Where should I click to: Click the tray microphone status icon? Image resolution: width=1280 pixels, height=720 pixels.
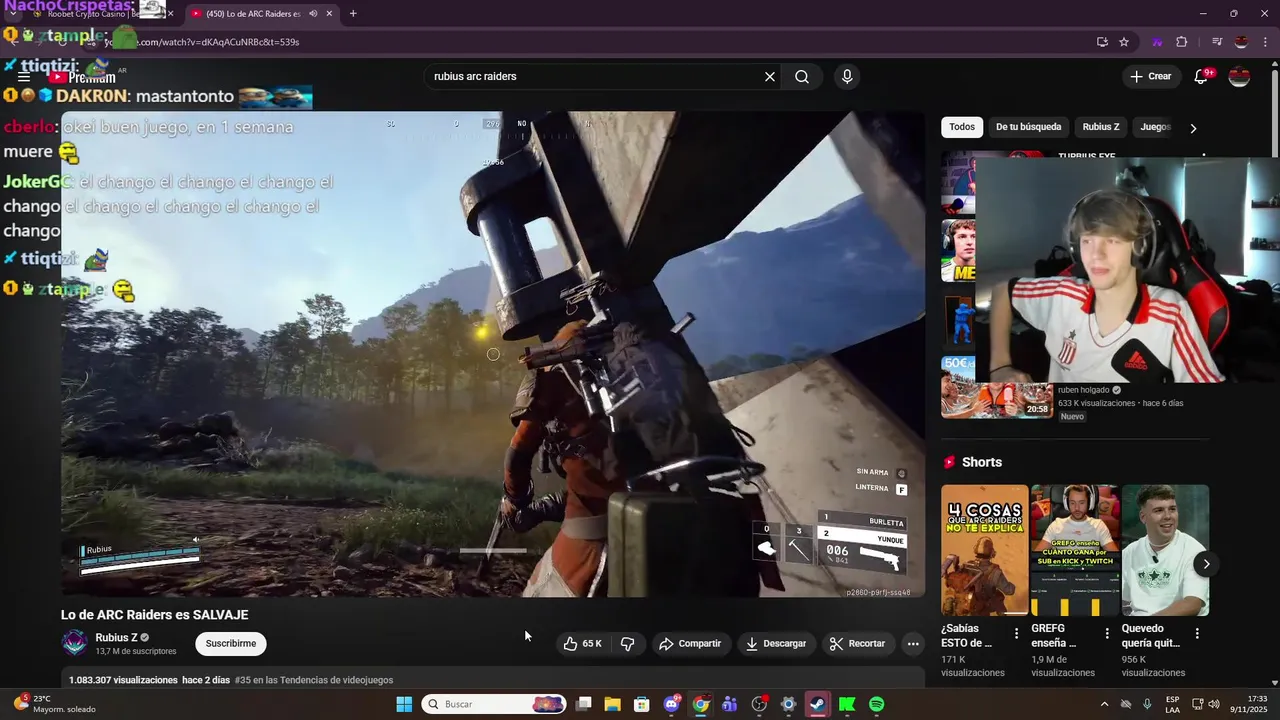pyautogui.click(x=1147, y=704)
